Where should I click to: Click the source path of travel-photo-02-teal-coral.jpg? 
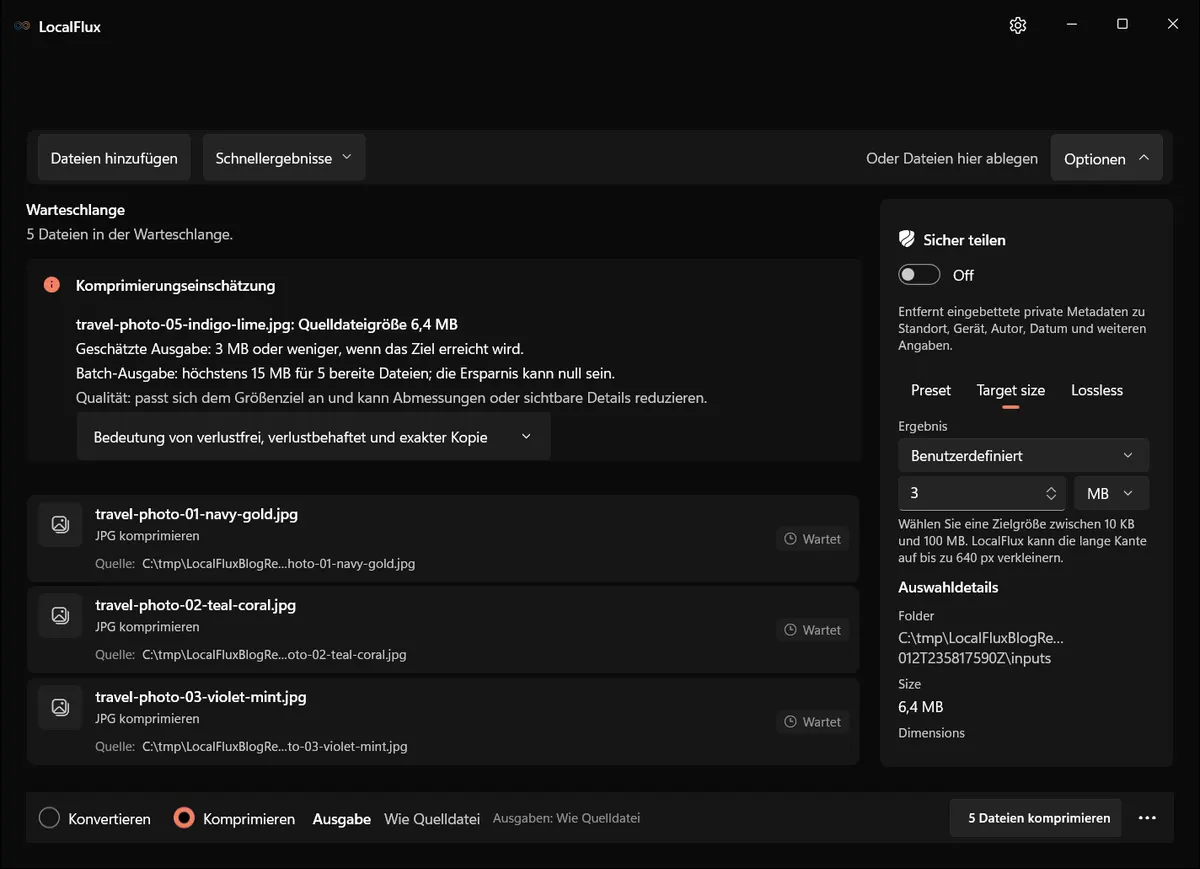click(274, 655)
